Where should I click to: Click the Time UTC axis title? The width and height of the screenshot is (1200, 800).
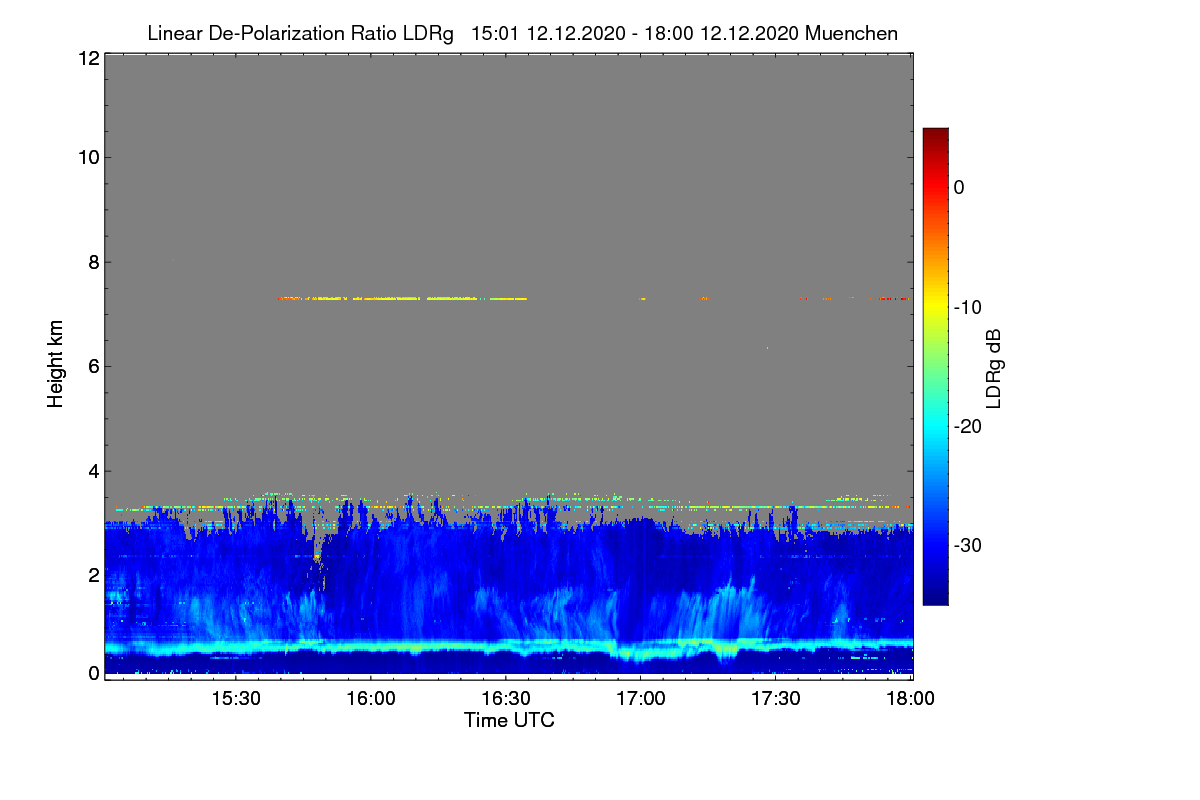coord(509,720)
